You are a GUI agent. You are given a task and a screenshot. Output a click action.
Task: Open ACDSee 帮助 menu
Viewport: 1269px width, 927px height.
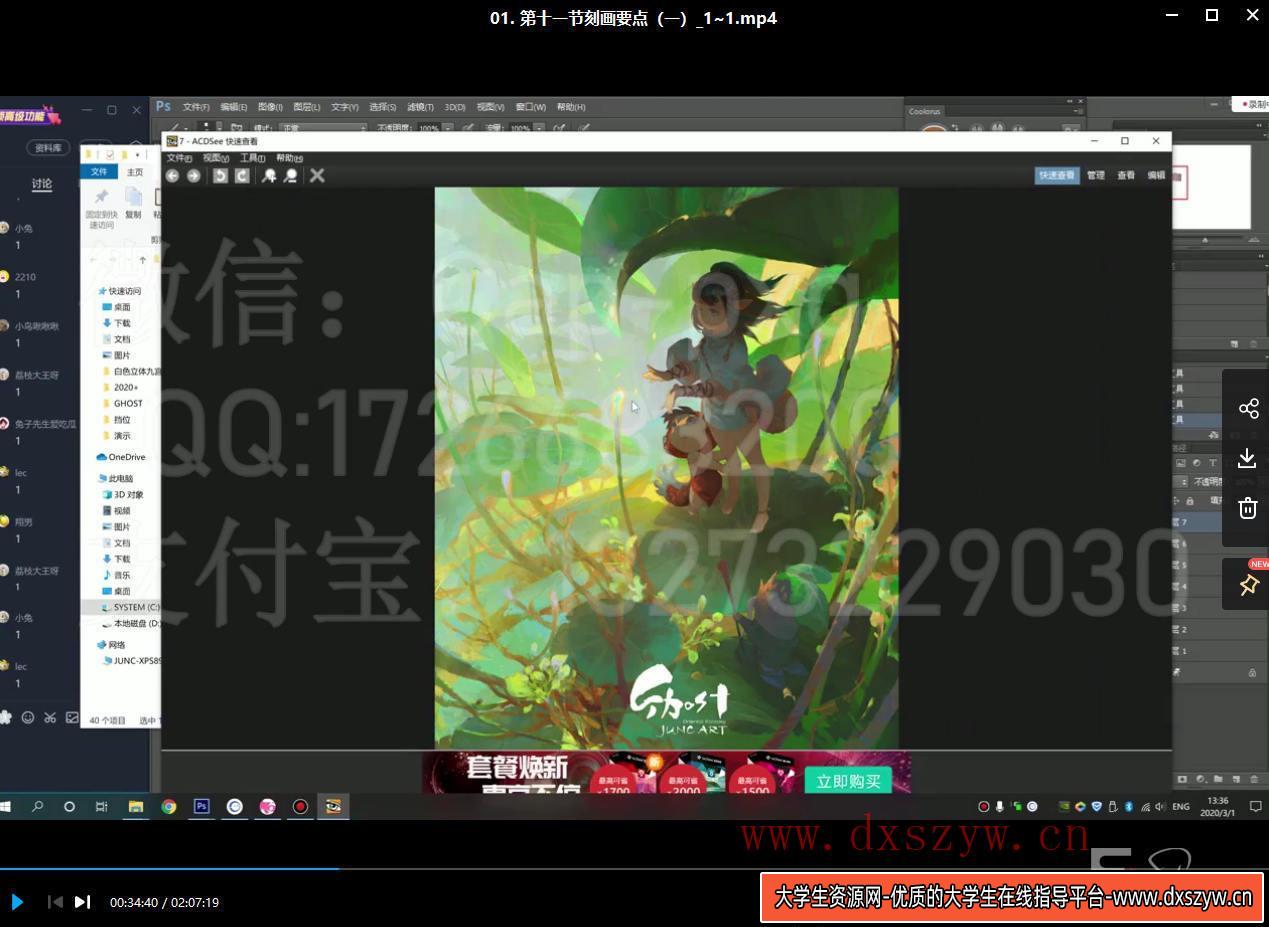click(x=289, y=158)
